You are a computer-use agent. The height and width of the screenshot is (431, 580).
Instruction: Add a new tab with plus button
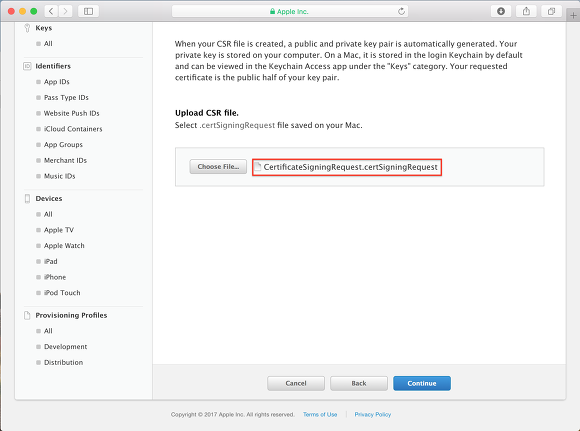pos(573,16)
